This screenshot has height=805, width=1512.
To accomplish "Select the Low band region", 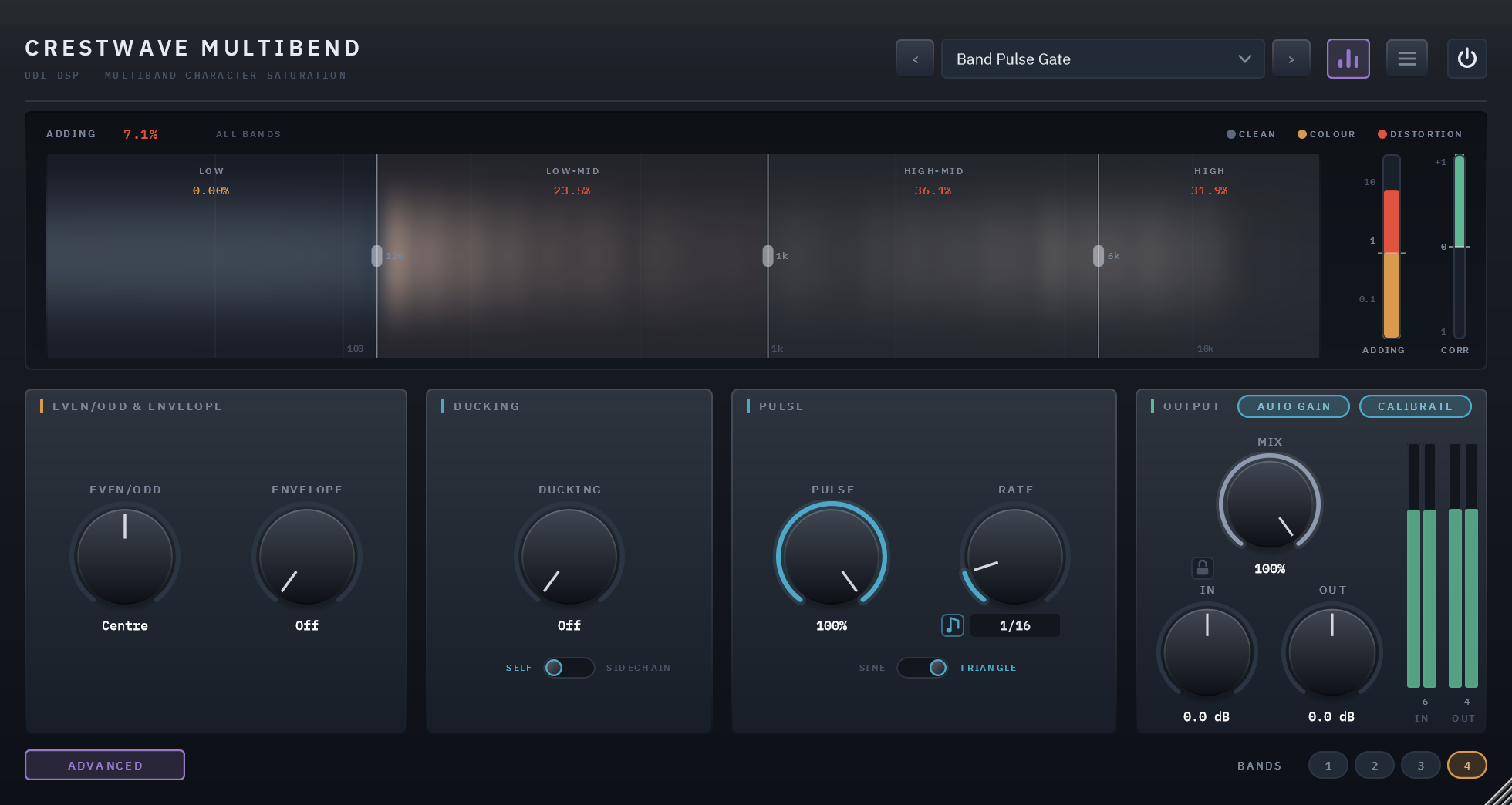I will click(x=211, y=256).
